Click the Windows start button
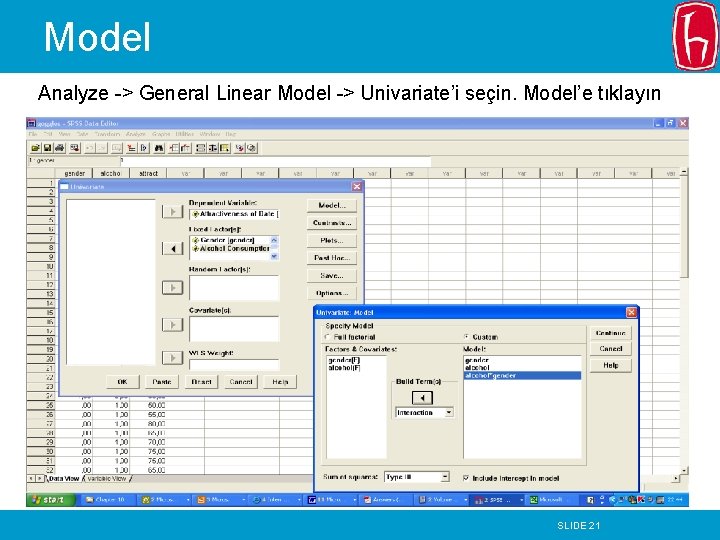Image resolution: width=720 pixels, height=540 pixels. coord(51,500)
